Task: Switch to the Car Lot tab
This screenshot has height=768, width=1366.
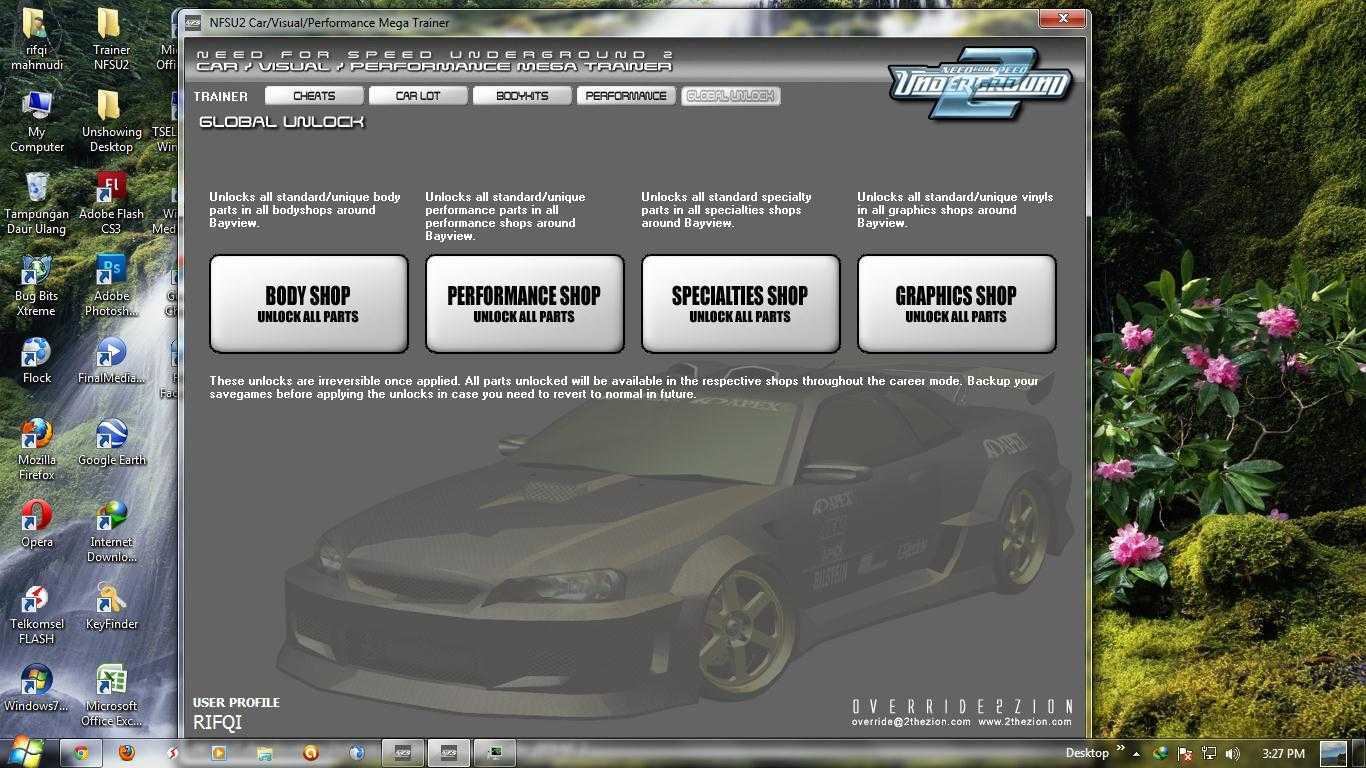Action: pyautogui.click(x=418, y=96)
